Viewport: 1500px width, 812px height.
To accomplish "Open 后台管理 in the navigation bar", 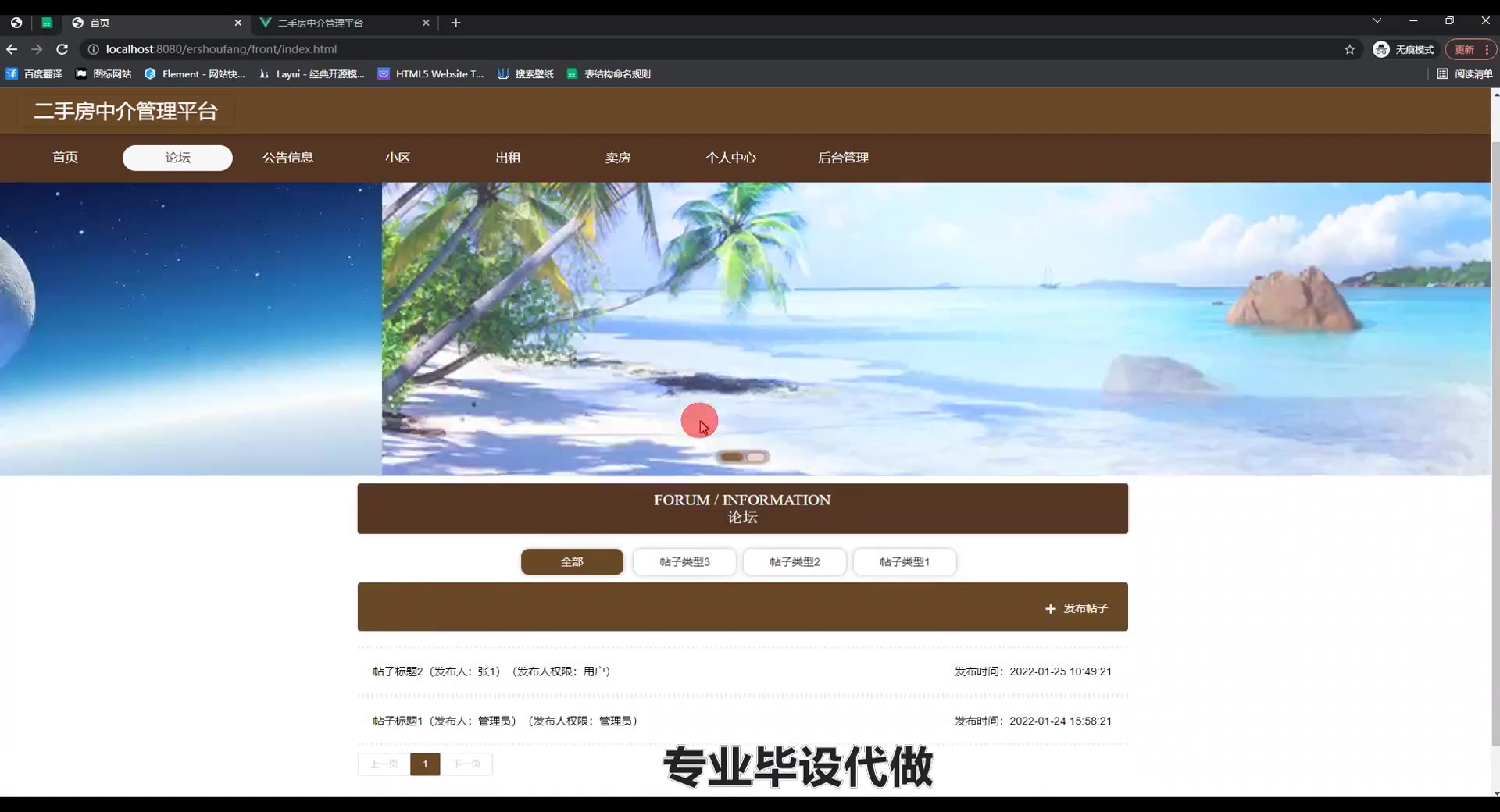I will [x=843, y=158].
